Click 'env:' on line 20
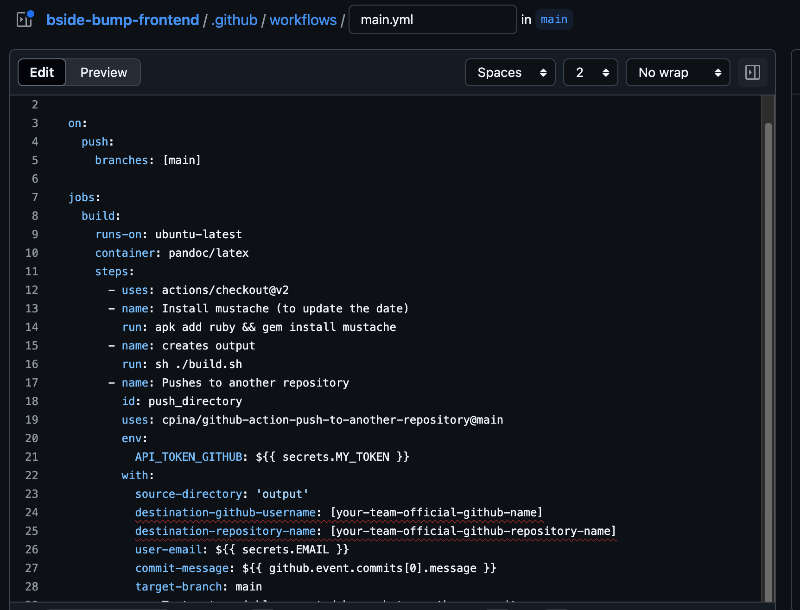The width and height of the screenshot is (800, 610). point(134,439)
